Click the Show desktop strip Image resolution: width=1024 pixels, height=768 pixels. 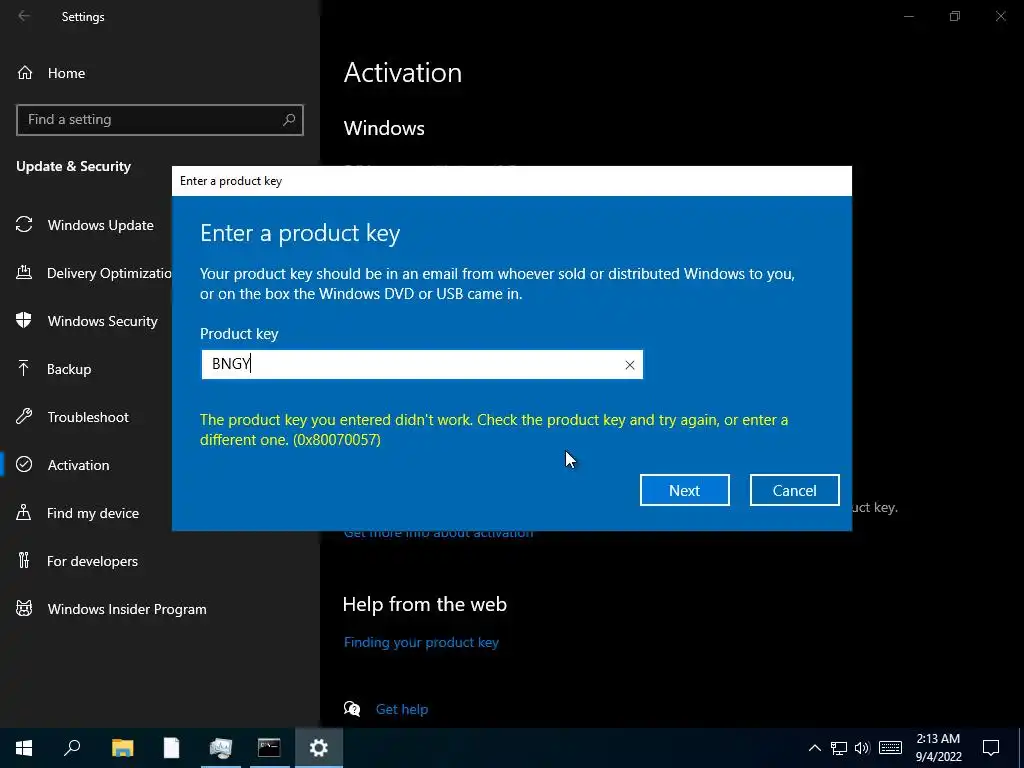click(x=1021, y=748)
